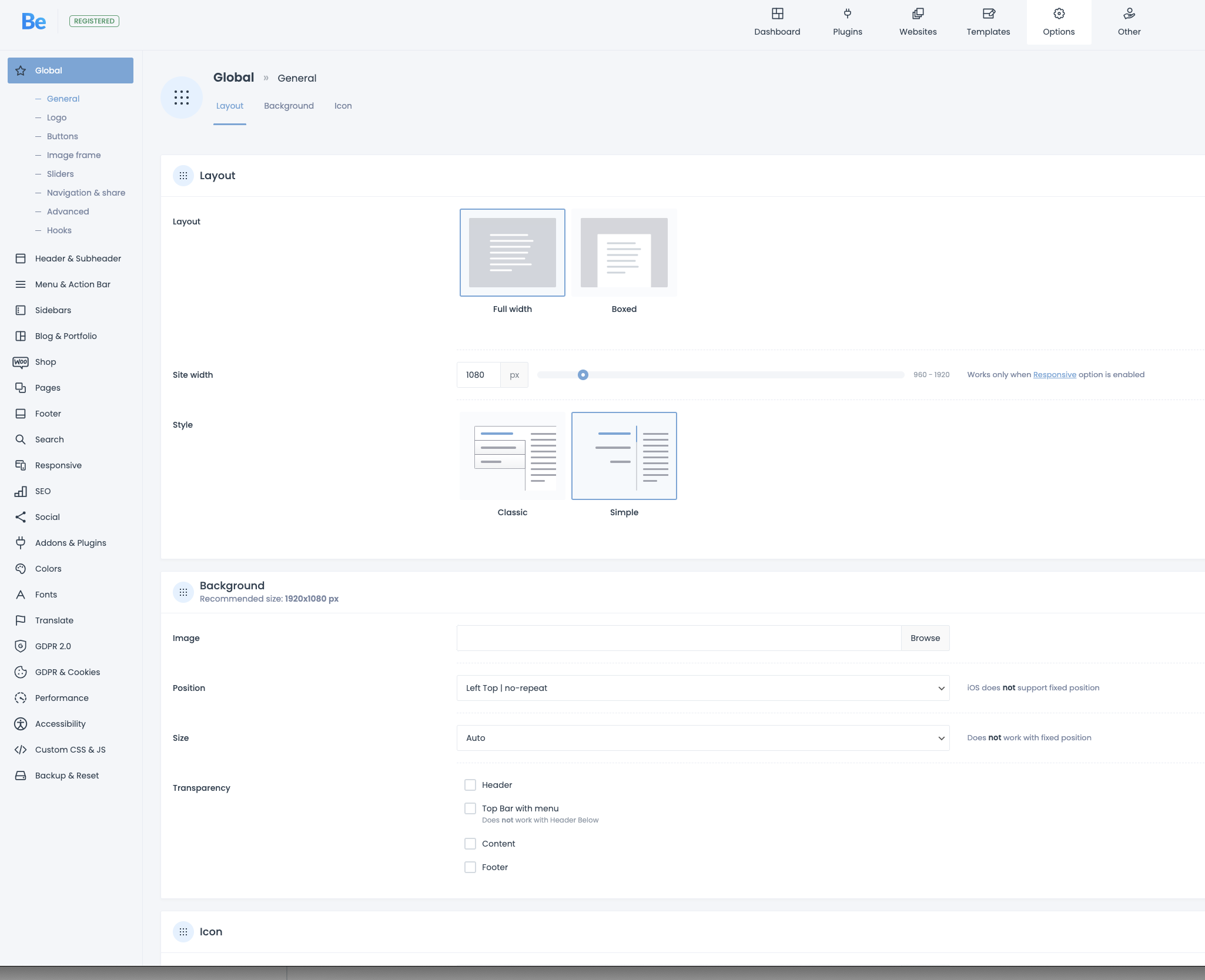
Task: Select the Boxed layout thumbnail
Action: click(x=624, y=253)
